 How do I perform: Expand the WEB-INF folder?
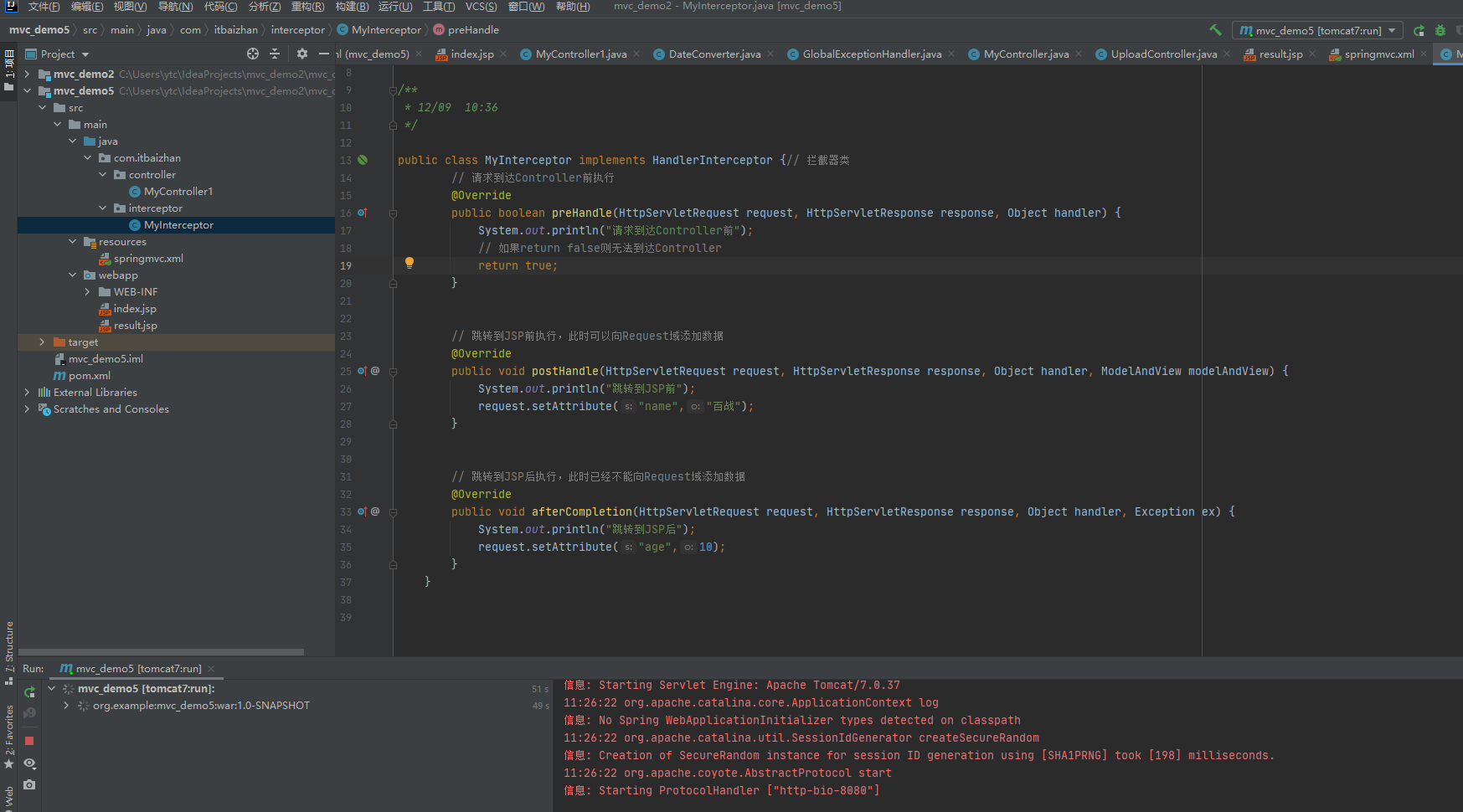coord(87,292)
